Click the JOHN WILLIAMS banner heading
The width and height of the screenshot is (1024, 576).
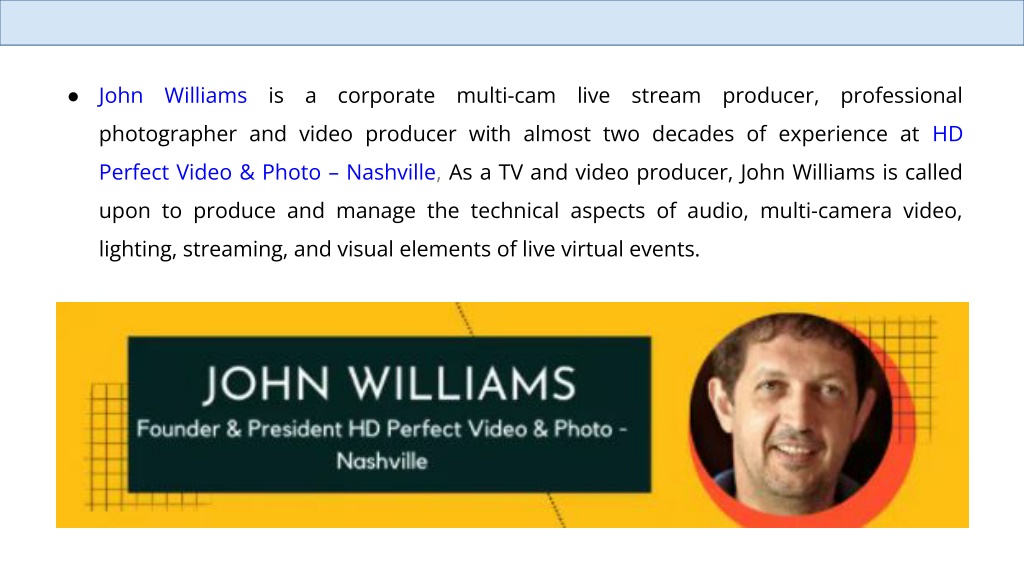point(389,384)
